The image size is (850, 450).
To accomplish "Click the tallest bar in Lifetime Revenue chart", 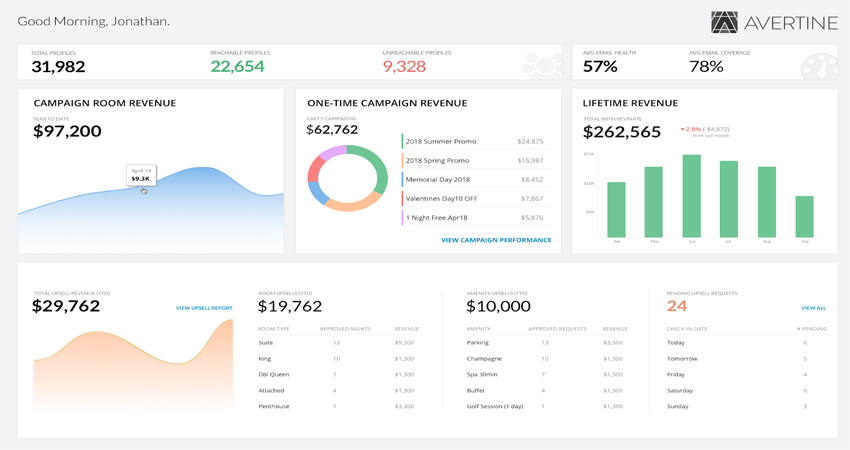I will point(691,195).
